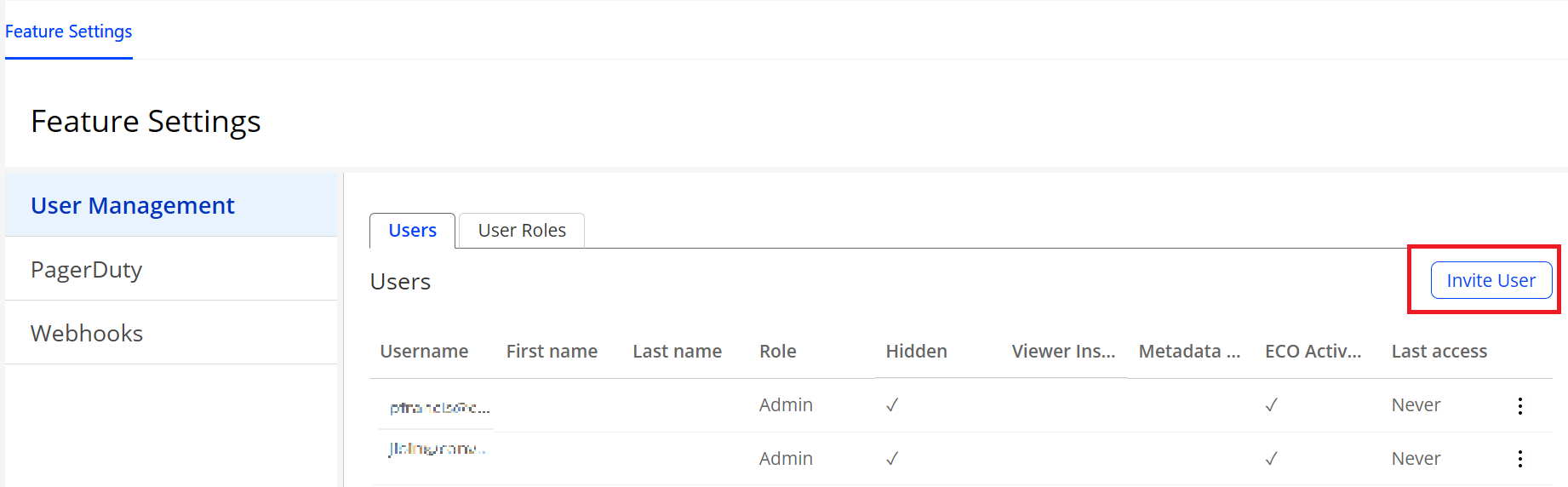
Task: Open the second Admin row's three-dot menu
Action: [x=1519, y=459]
